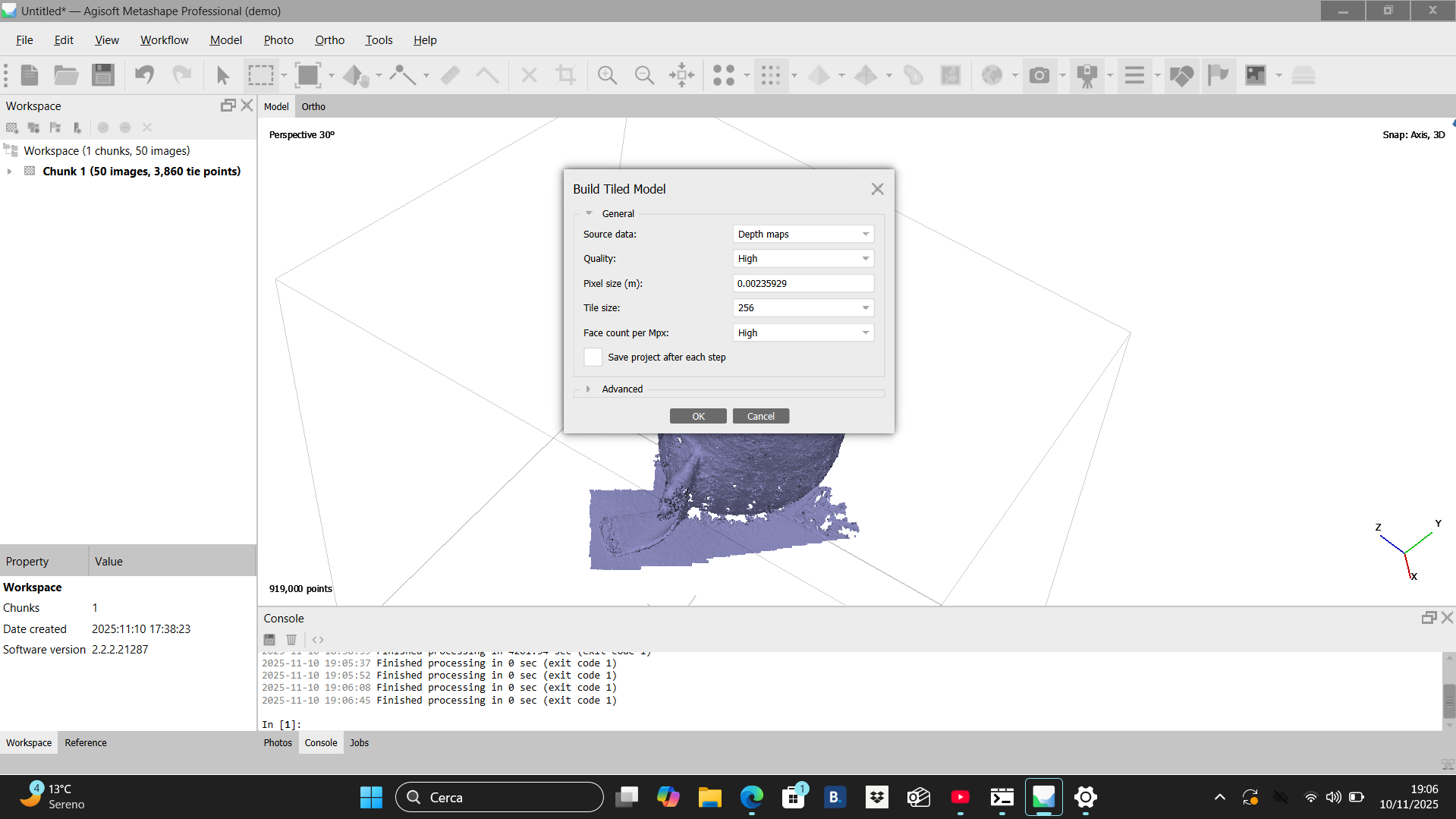
Task: Select the Rectangle Selection tool
Action: tap(262, 75)
